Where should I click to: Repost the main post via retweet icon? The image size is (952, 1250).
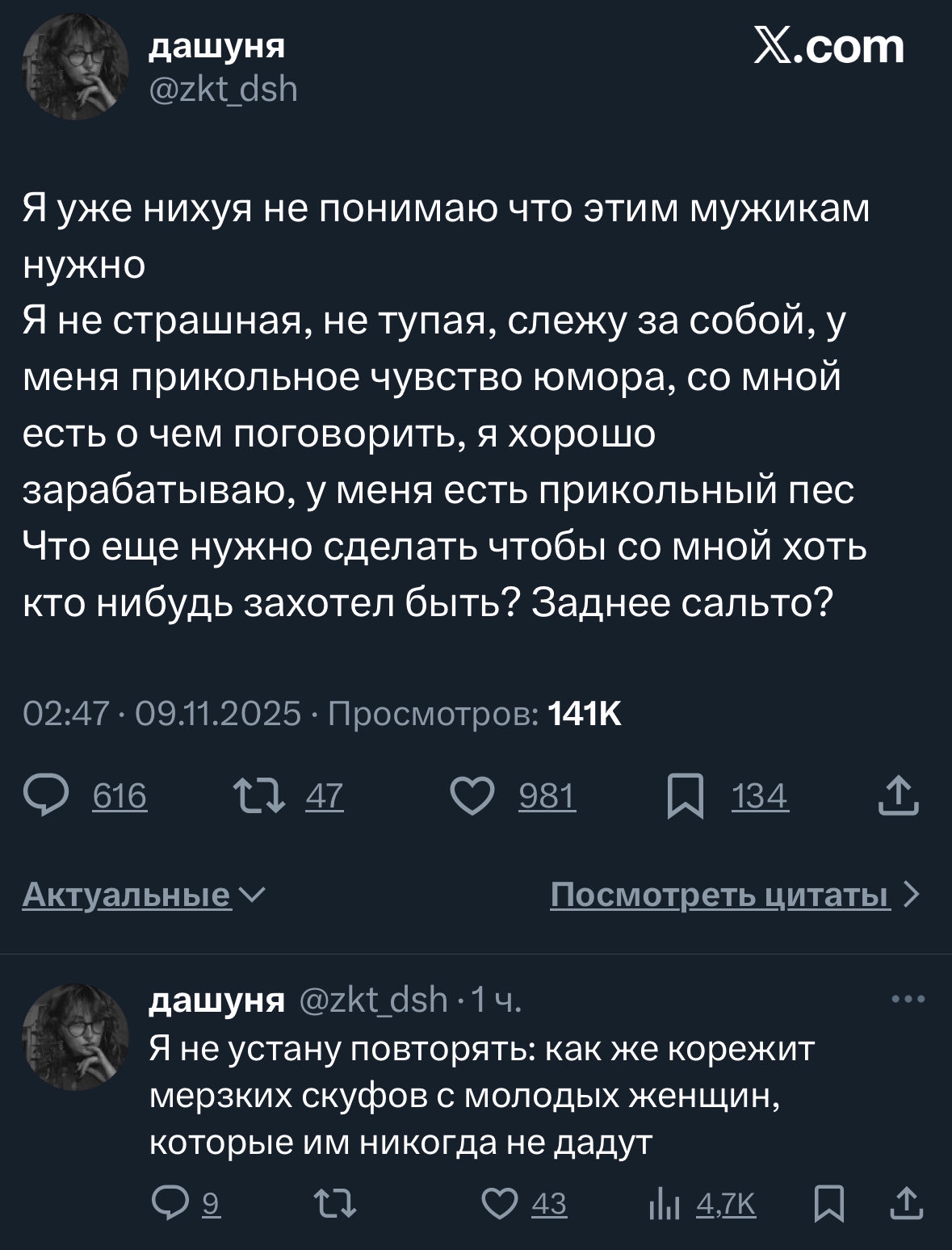click(x=258, y=796)
